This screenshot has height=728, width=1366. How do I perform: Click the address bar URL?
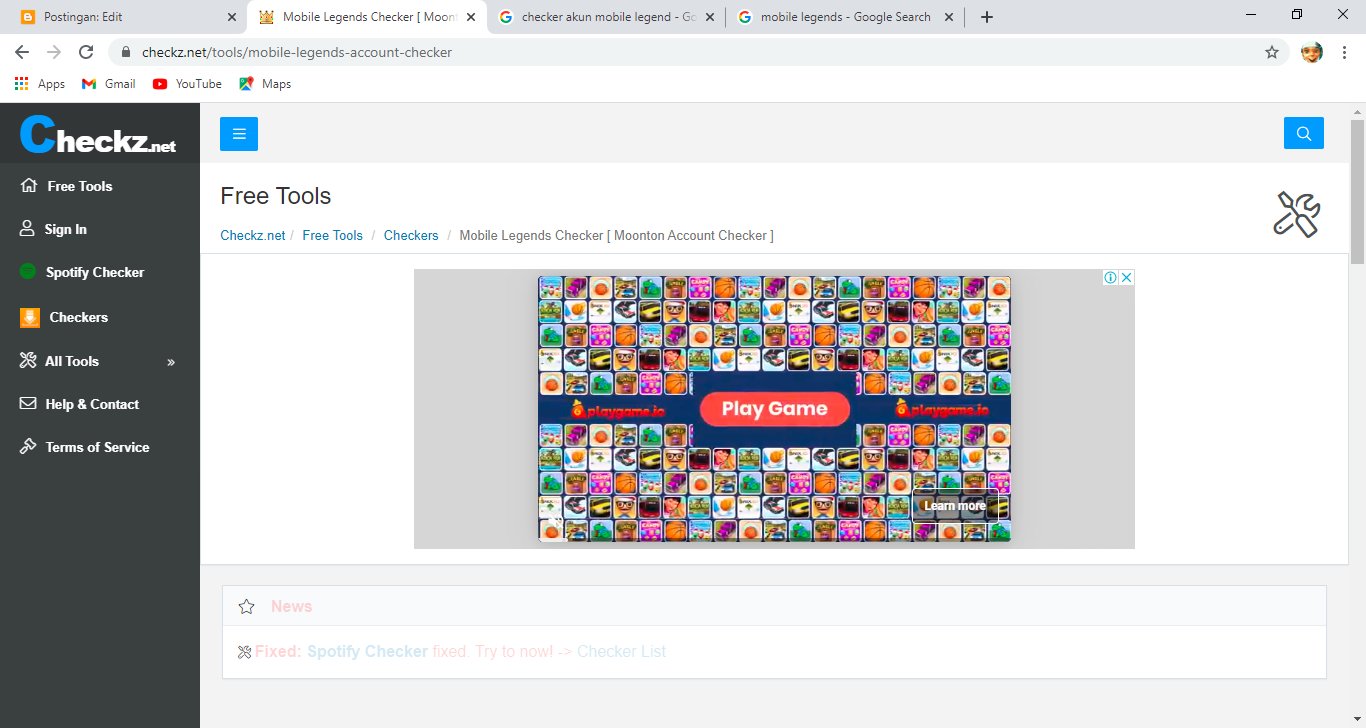[297, 52]
